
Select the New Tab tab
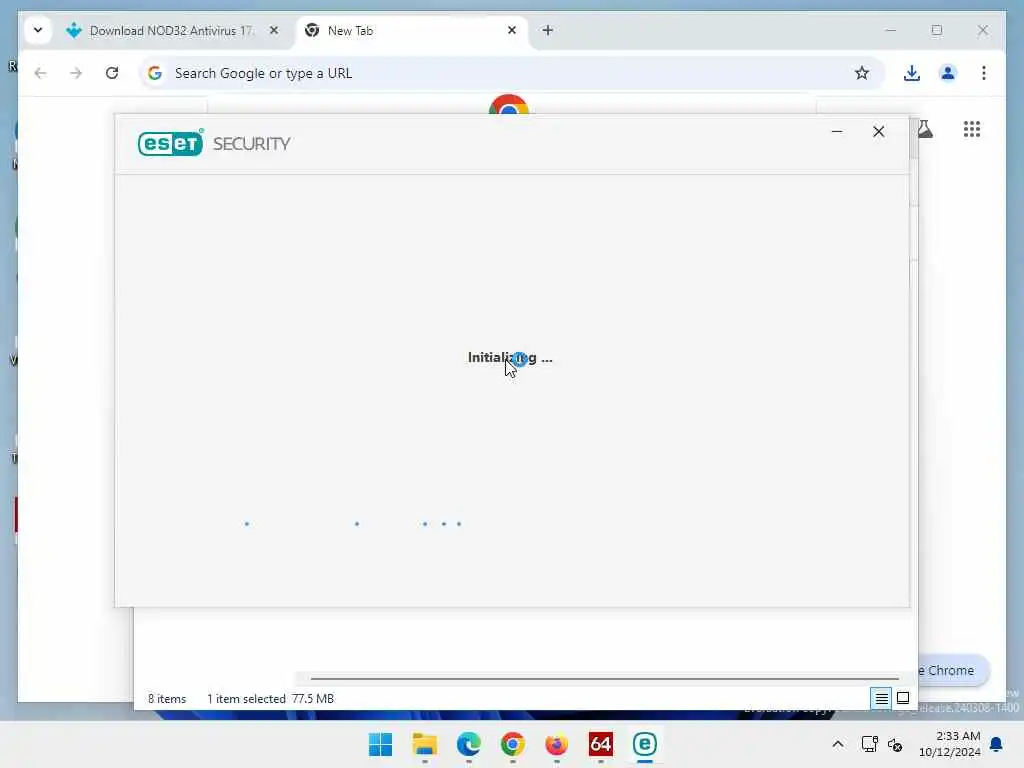tap(411, 31)
